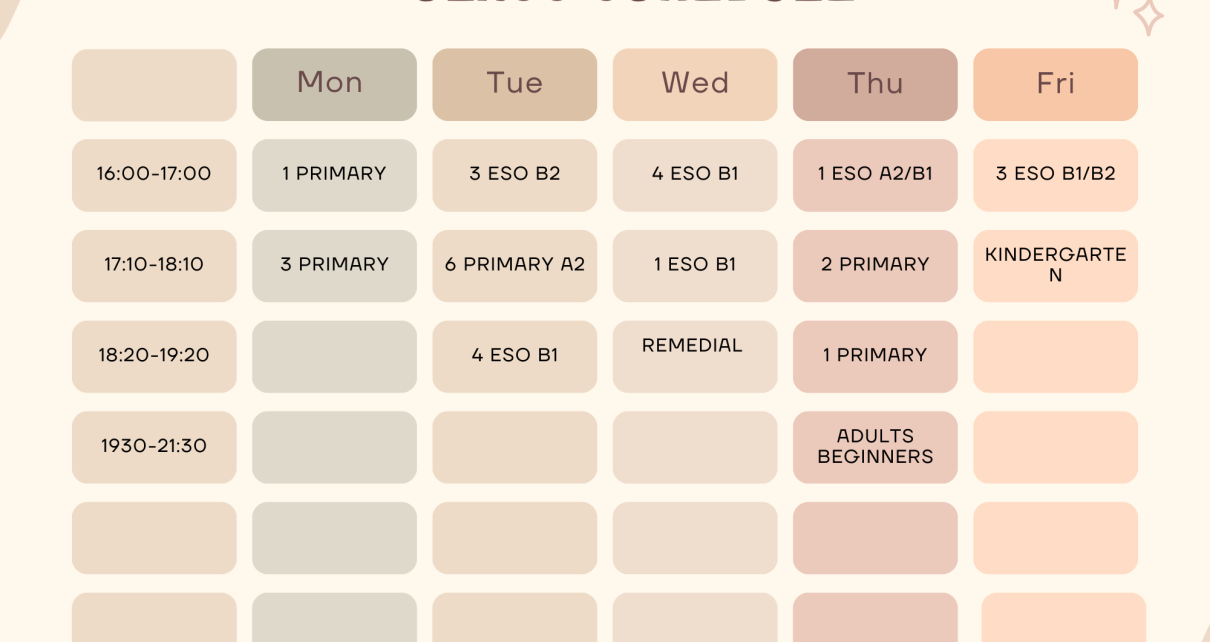The width and height of the screenshot is (1210, 642).
Task: Select the KINDERGARTEN class cell
Action: tap(1055, 265)
